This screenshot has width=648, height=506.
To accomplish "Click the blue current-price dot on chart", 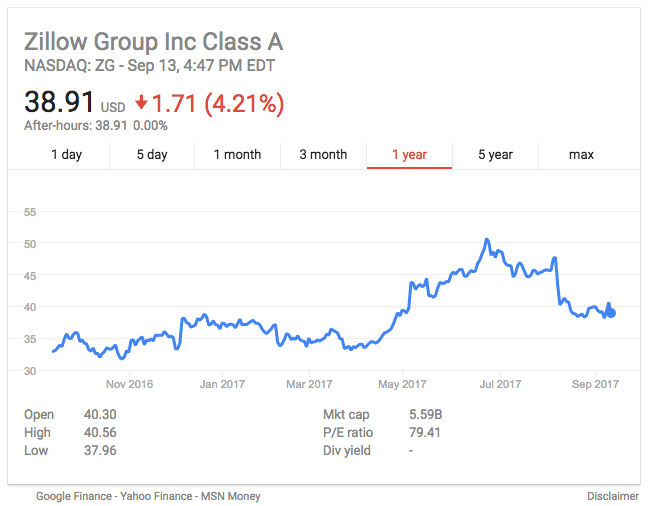I will click(x=611, y=313).
